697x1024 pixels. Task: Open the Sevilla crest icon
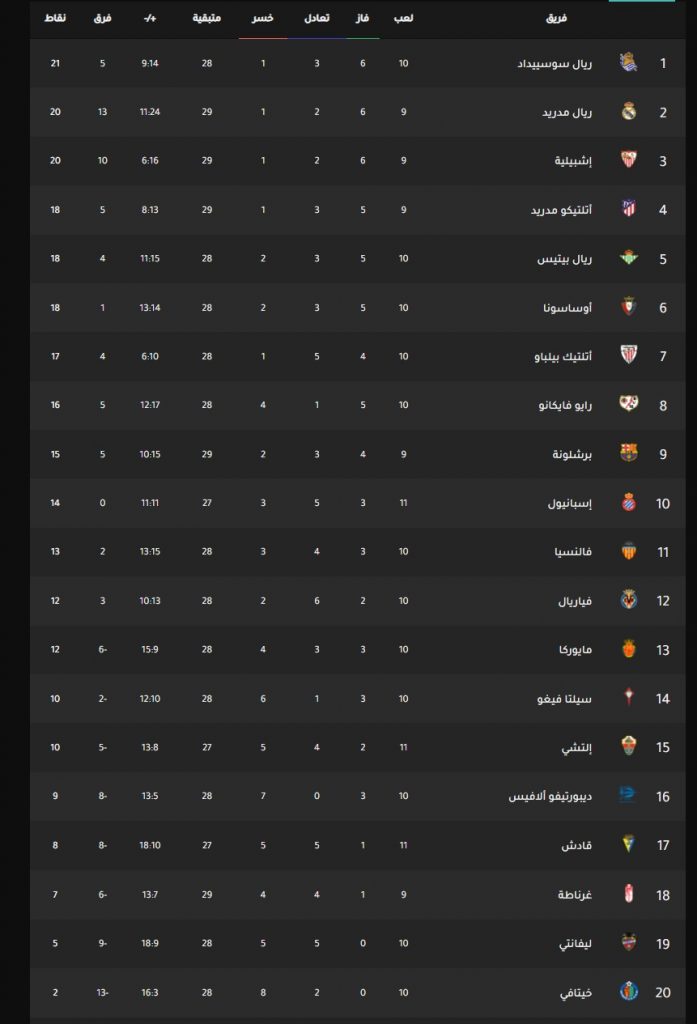click(x=628, y=160)
